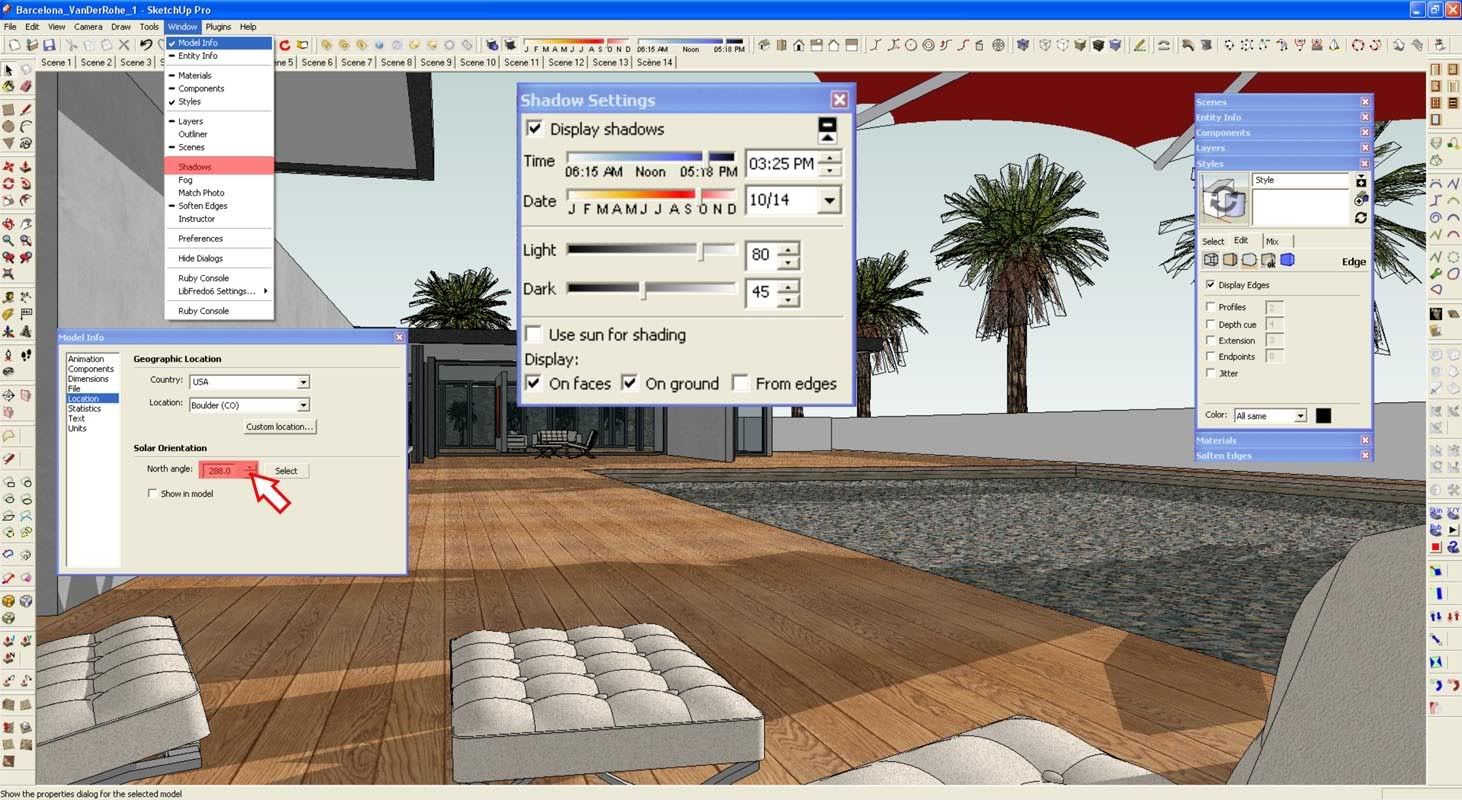Click the Wireframe style cube icon

[x=1044, y=45]
